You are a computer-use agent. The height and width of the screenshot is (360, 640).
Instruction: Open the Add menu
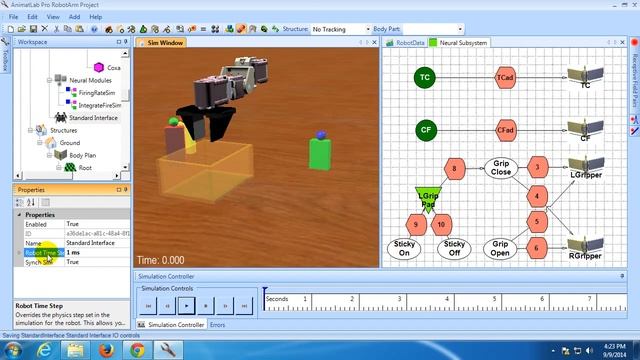tap(74, 17)
